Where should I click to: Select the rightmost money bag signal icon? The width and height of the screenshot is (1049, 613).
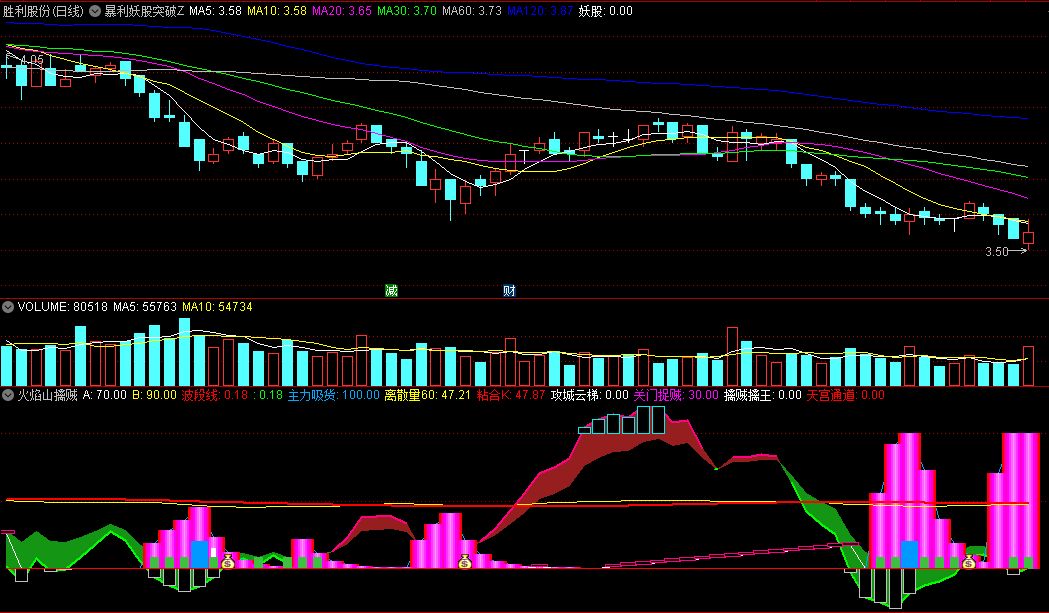969,561
